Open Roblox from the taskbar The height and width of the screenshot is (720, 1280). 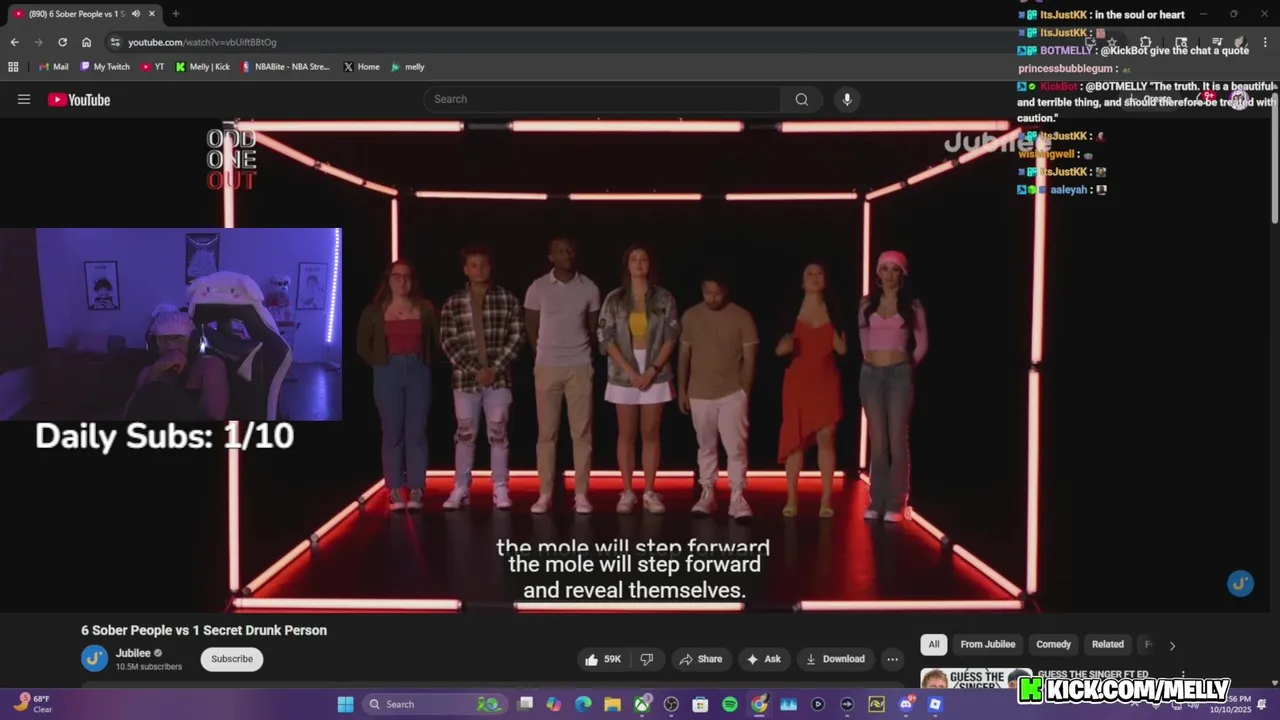click(x=935, y=704)
